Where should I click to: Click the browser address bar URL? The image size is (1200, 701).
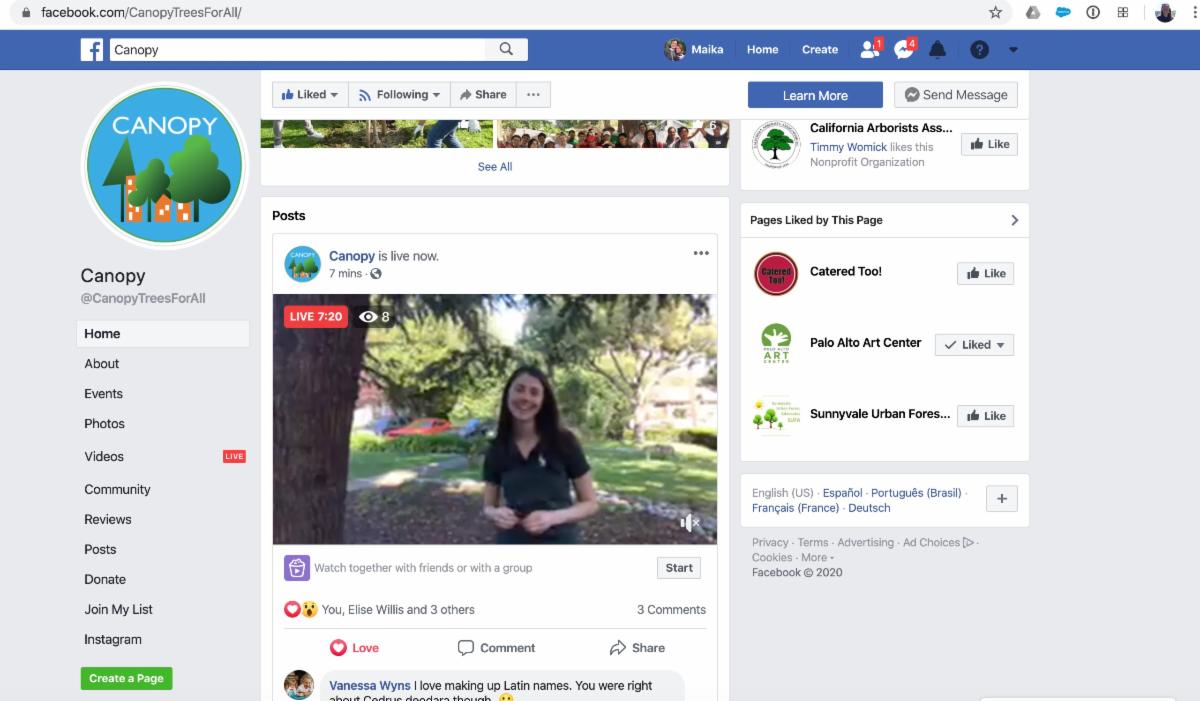pyautogui.click(x=141, y=13)
